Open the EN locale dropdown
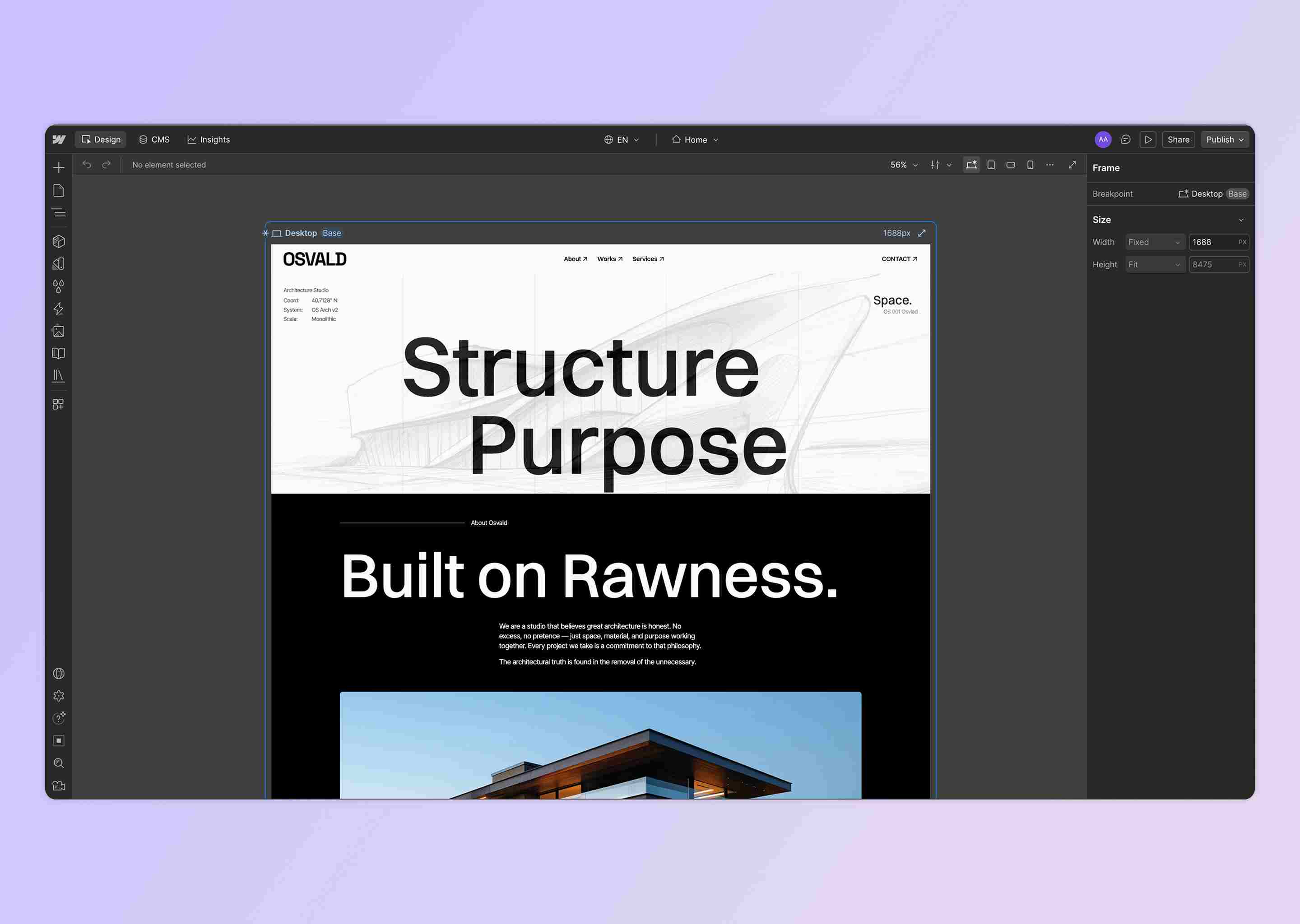Screen dimensions: 1300x924 pyautogui.click(x=622, y=139)
